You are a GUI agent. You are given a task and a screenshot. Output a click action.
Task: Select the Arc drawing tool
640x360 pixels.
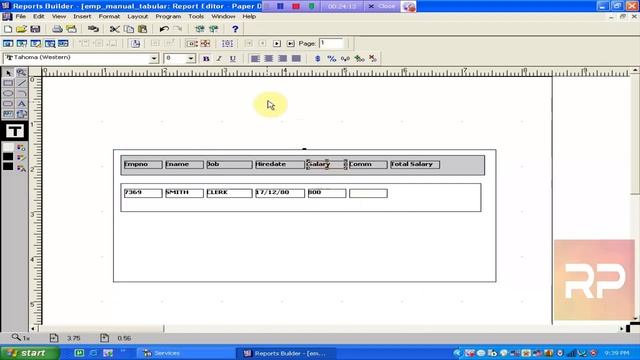coord(21,93)
